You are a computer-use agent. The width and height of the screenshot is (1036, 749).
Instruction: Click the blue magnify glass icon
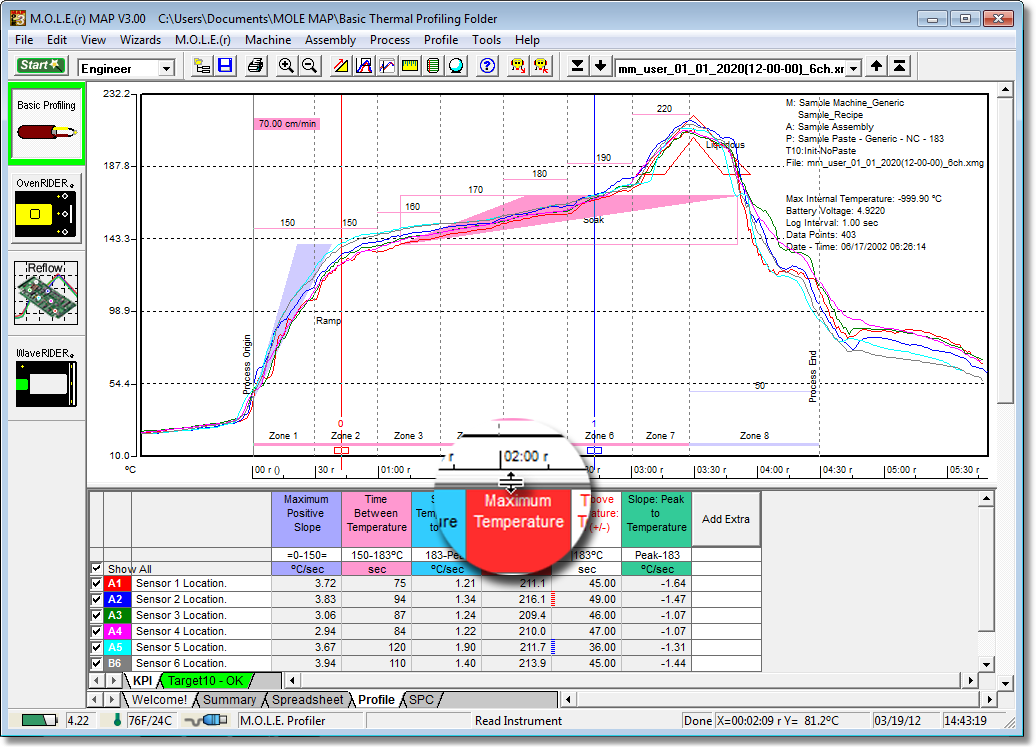click(456, 66)
